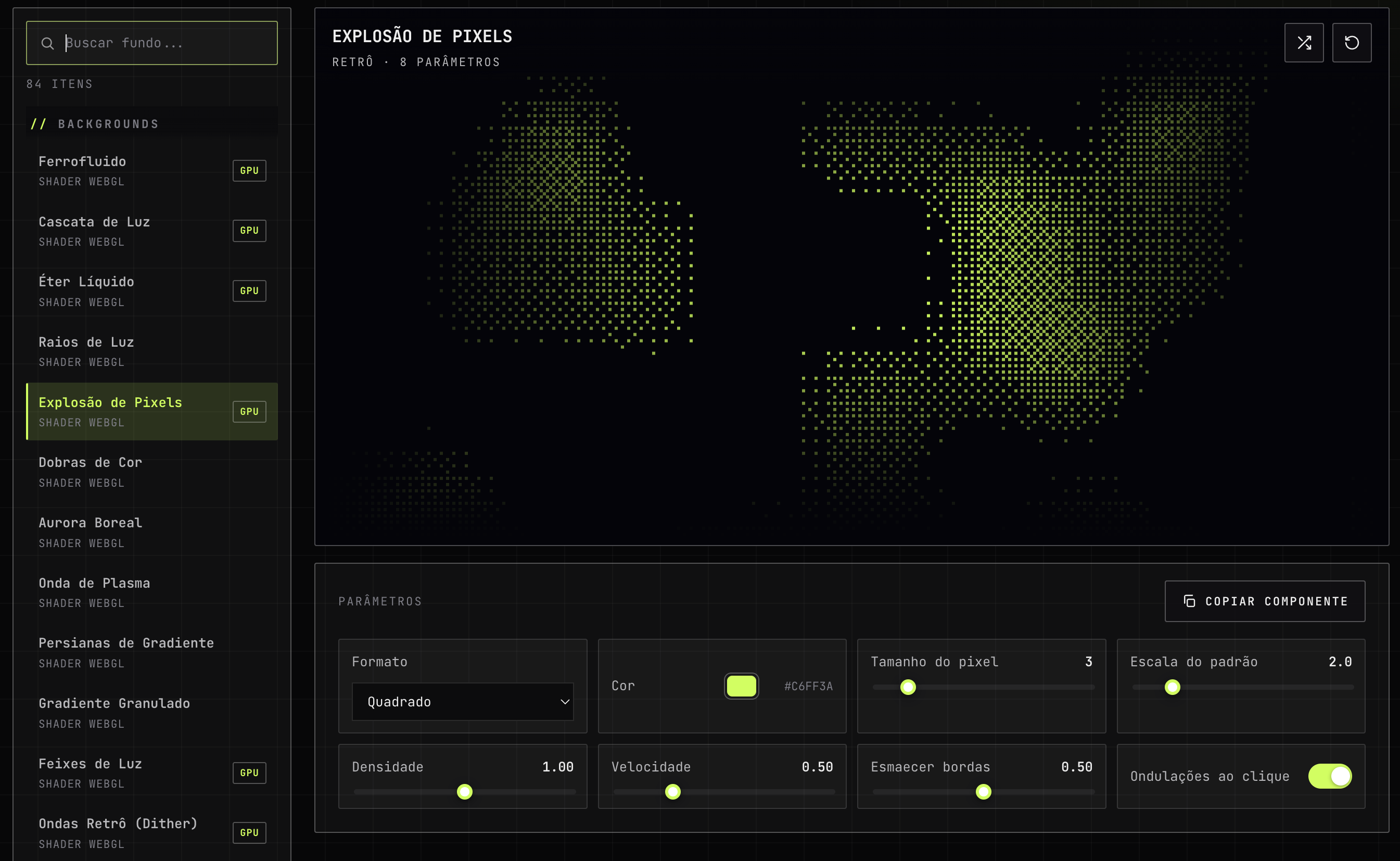This screenshot has height=861, width=1400.
Task: Click the copy icon in Copiar Componente
Action: point(1189,601)
